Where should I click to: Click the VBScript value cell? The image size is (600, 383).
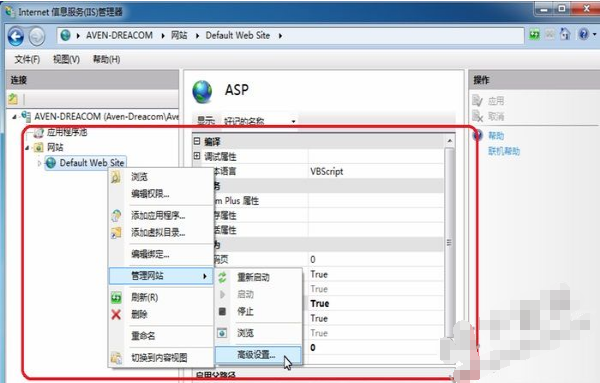click(376, 171)
